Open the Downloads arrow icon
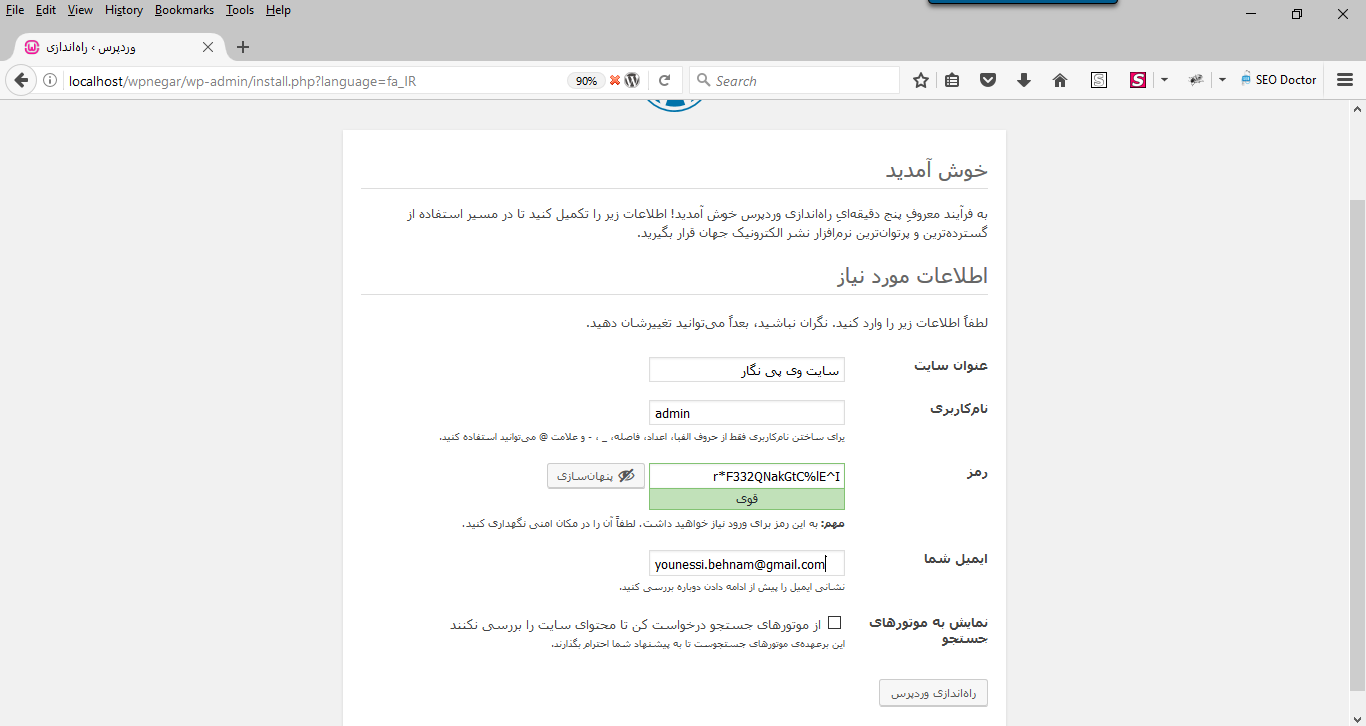 pyautogui.click(x=1024, y=81)
